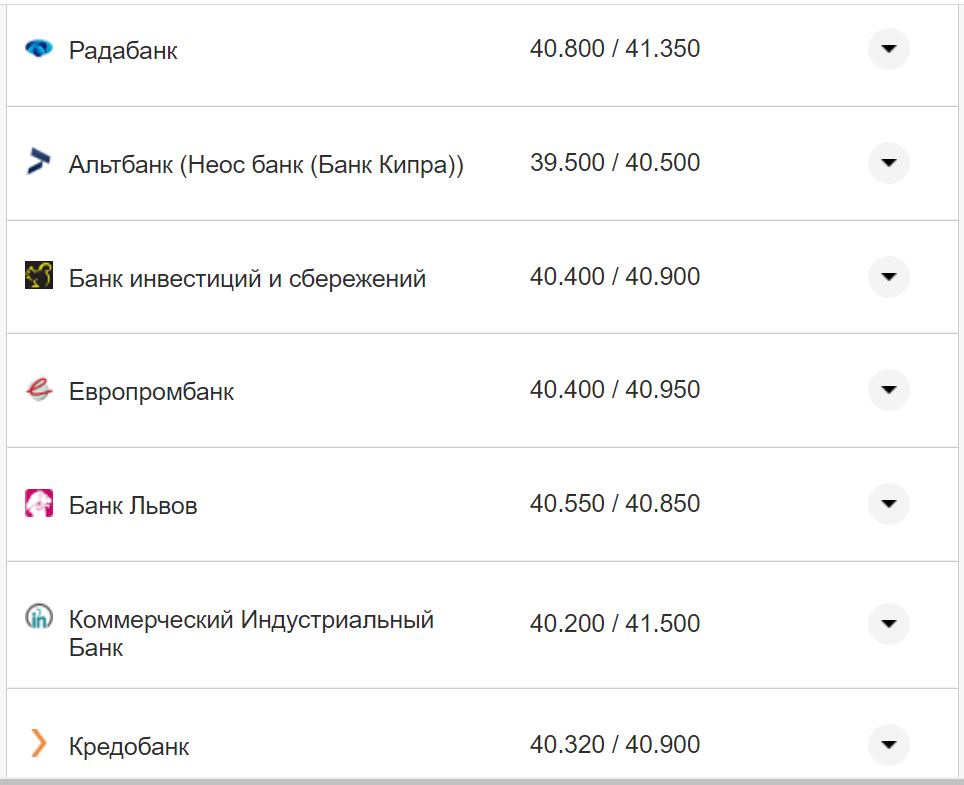This screenshot has width=964, height=785.
Task: Expand the Европромбанк row arrow
Action: coord(888,389)
